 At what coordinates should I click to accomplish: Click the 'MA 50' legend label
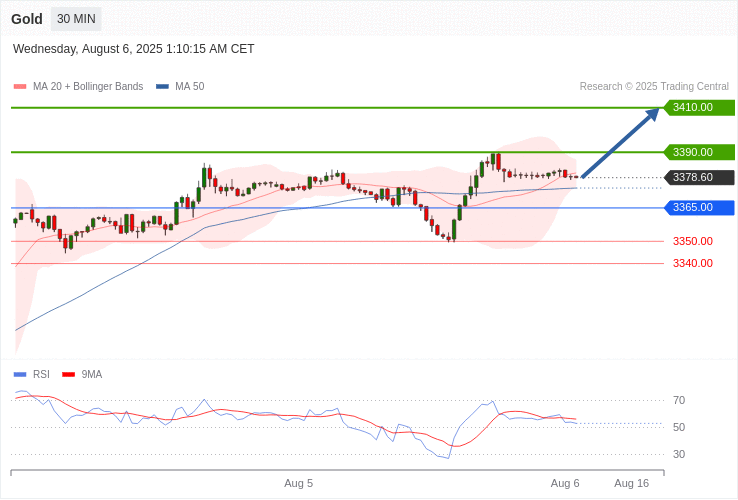(x=190, y=87)
